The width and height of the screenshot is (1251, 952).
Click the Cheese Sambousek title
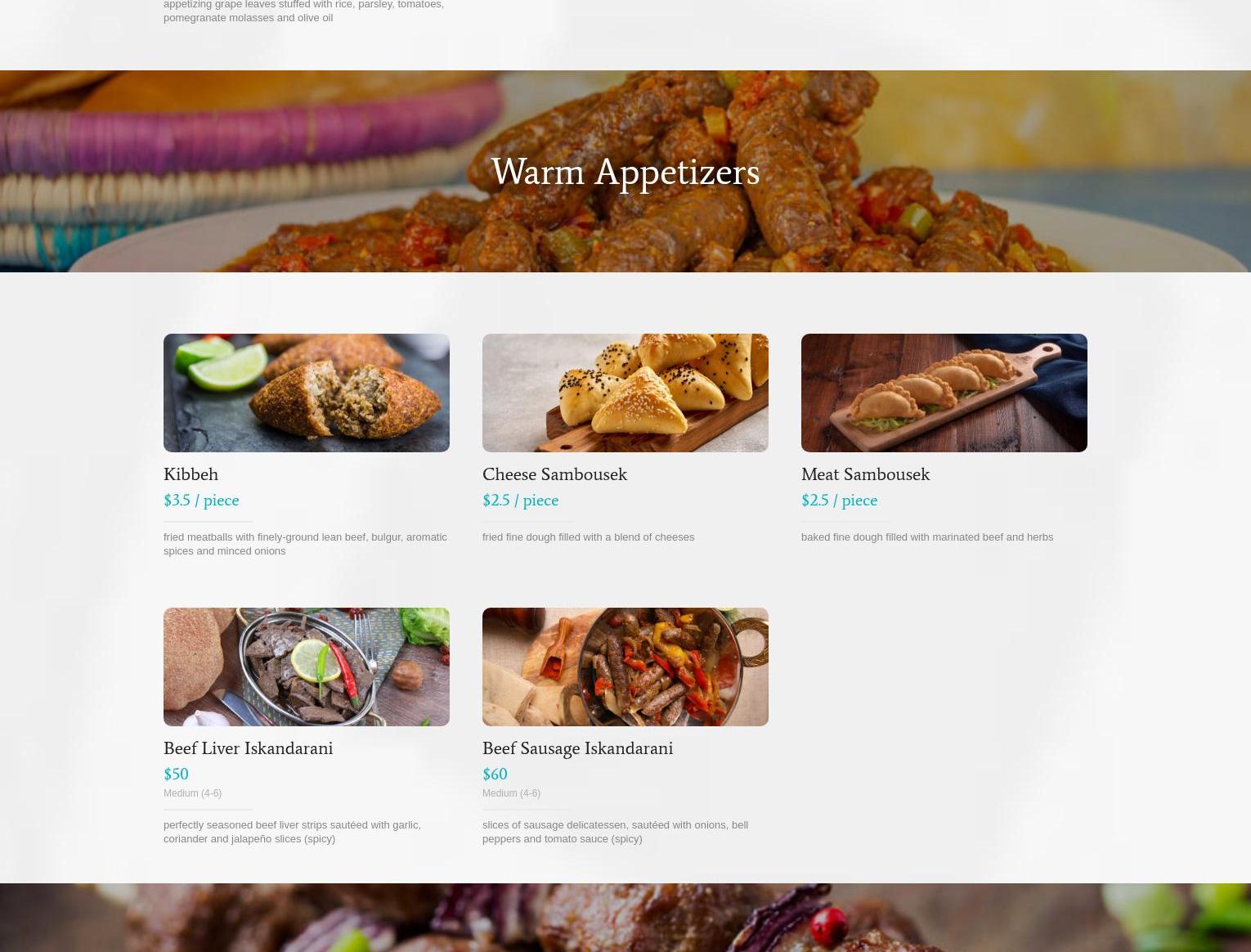coord(554,474)
